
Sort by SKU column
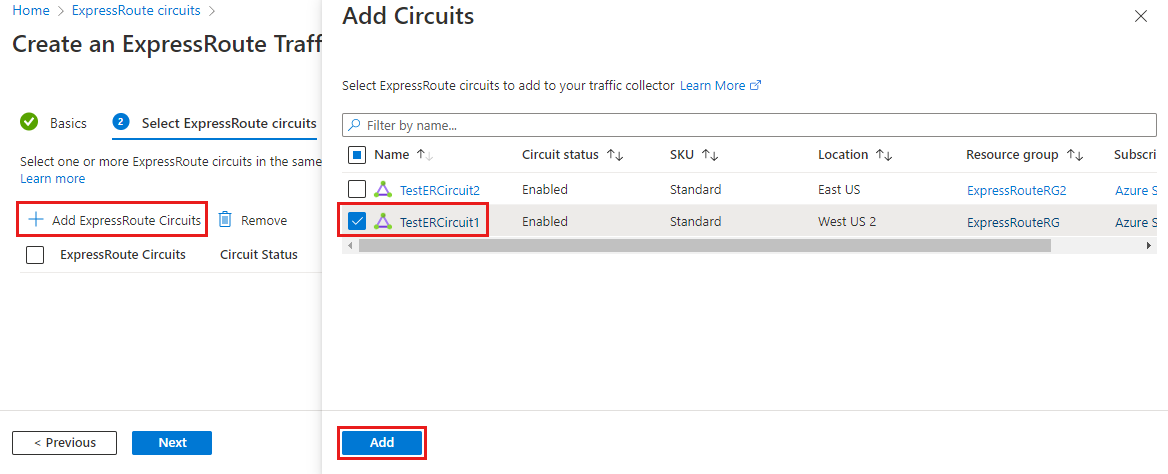(x=710, y=155)
